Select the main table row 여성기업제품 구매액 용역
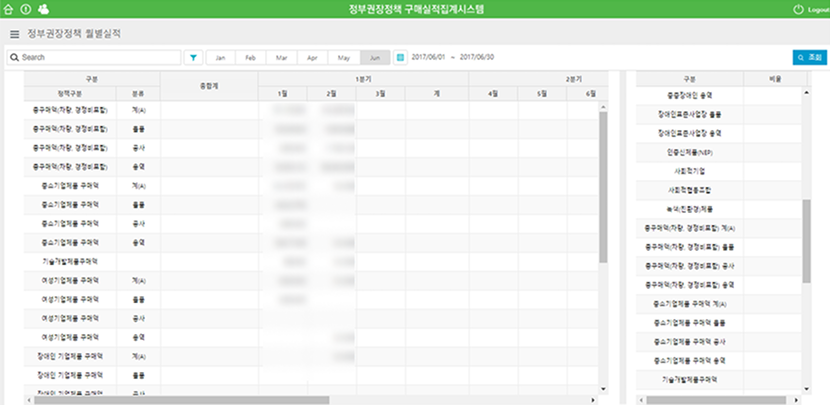This screenshot has height=405, width=830. click(x=312, y=337)
